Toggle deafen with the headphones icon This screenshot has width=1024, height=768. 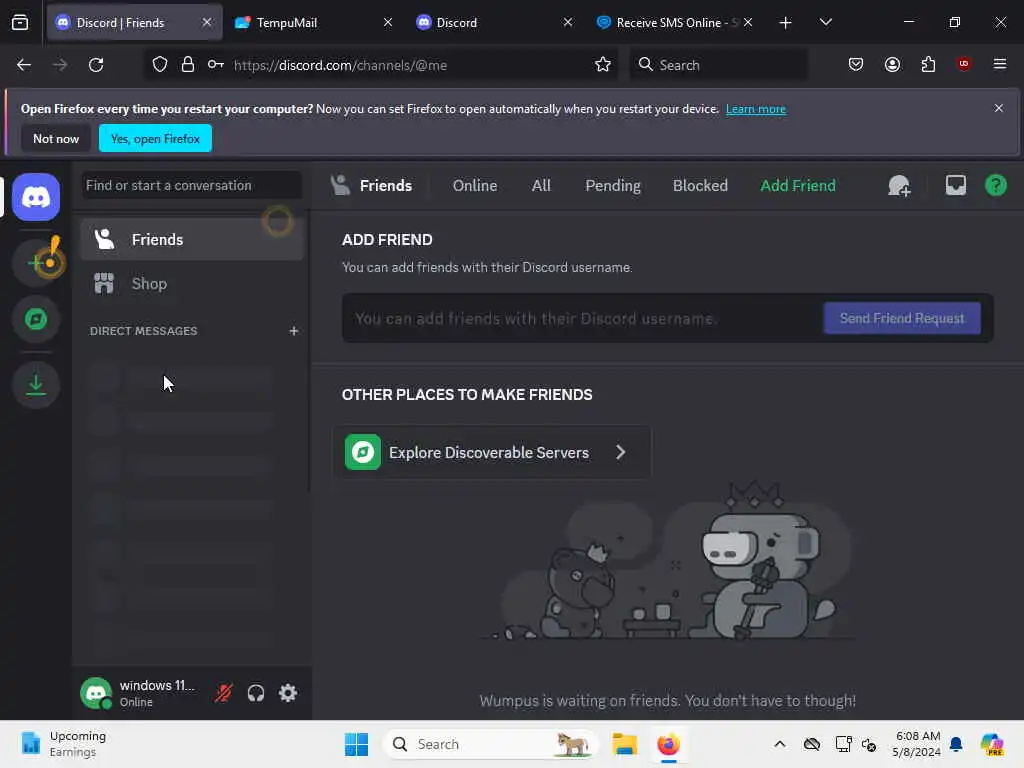click(x=255, y=693)
